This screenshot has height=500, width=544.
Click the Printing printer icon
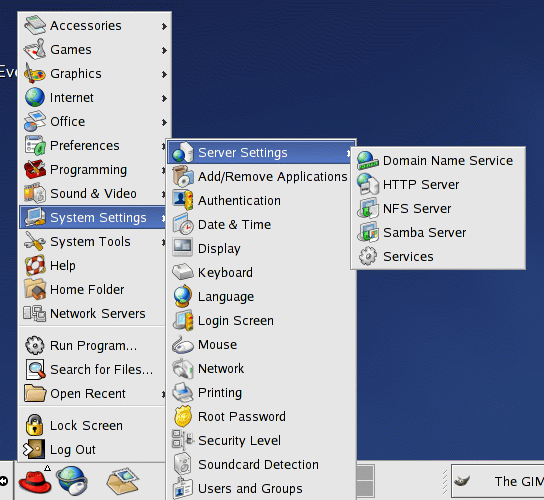click(182, 392)
